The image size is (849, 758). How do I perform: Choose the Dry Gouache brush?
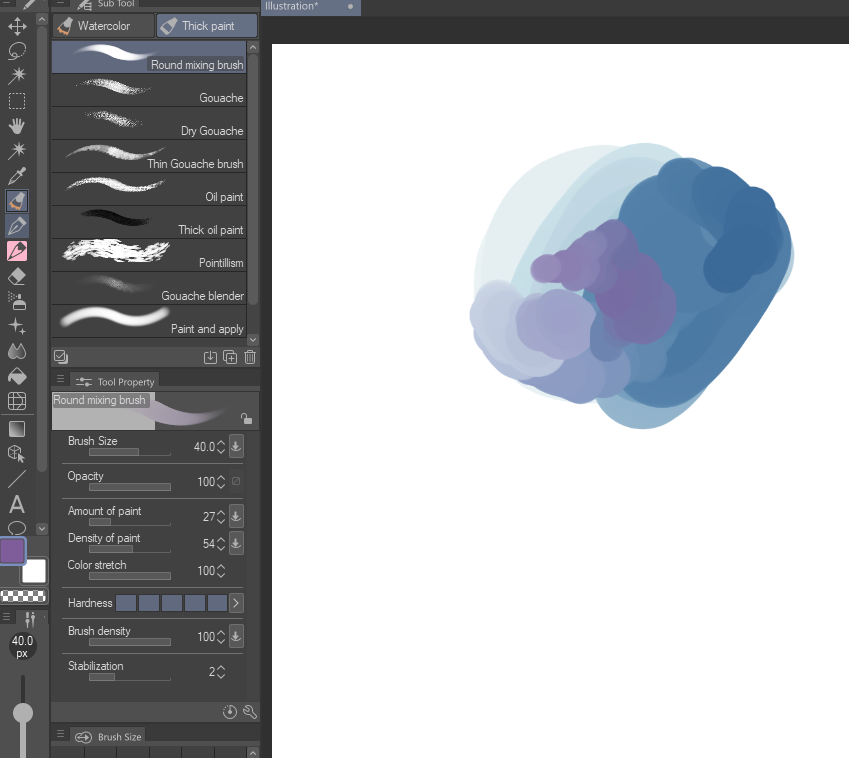(x=149, y=123)
